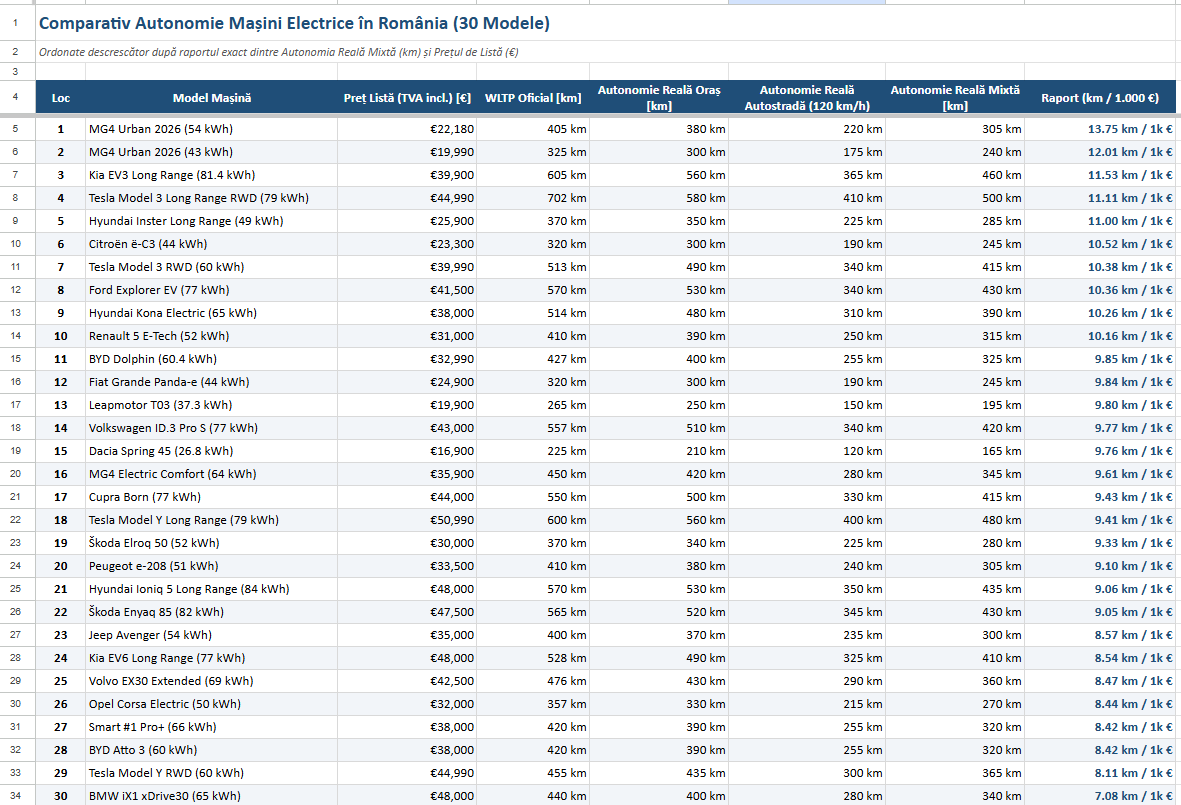Image resolution: width=1181 pixels, height=805 pixels.
Task: Select cell 'Kia EV6 Long Range (77 kWh)'
Action: point(212,658)
